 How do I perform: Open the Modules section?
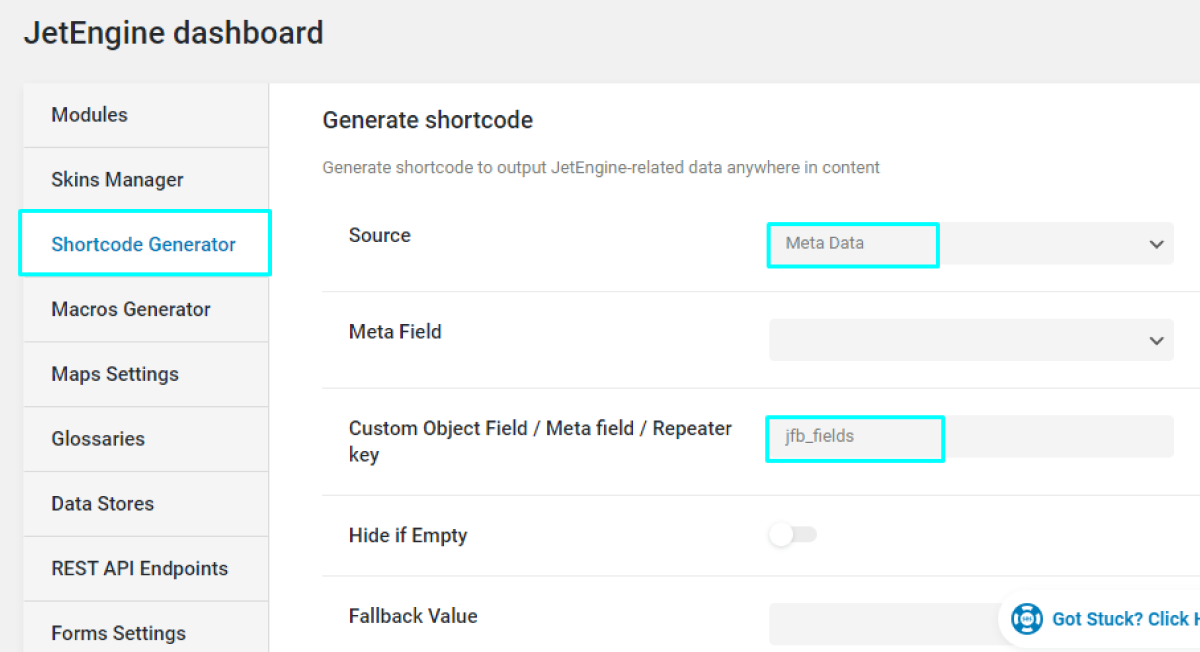[x=89, y=114]
